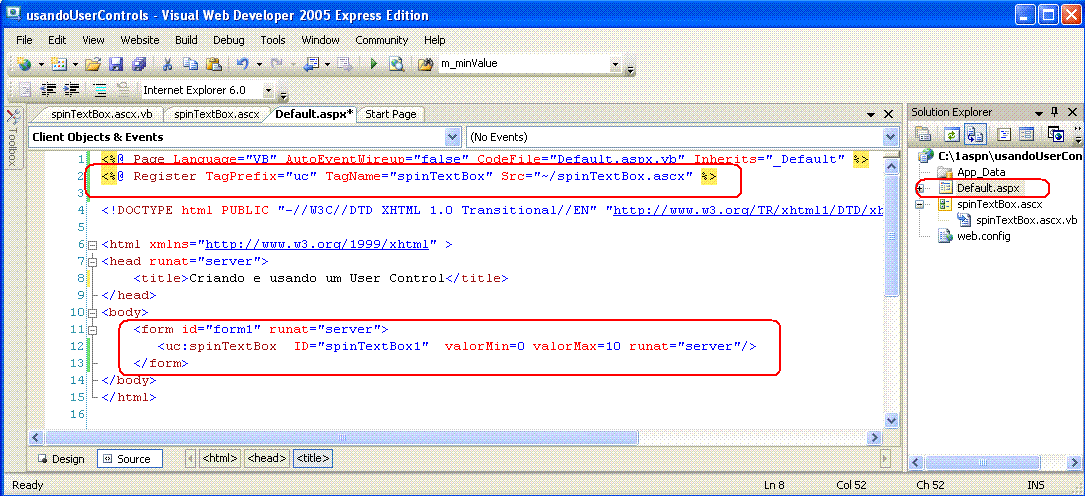The image size is (1085, 496).
Task: Open the m_minValue find combo box dropdown
Action: (615, 64)
